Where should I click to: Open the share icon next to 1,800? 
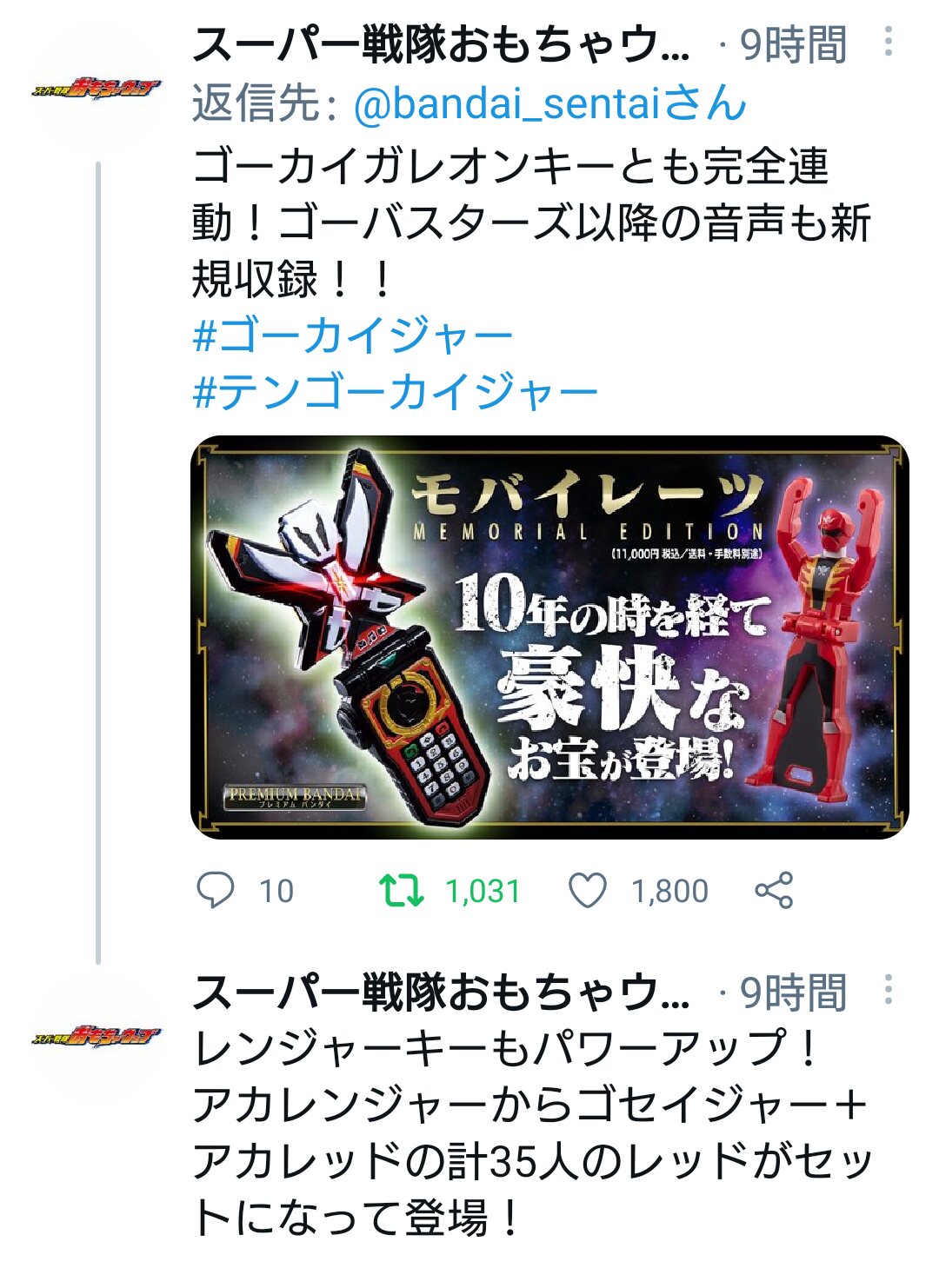[774, 891]
